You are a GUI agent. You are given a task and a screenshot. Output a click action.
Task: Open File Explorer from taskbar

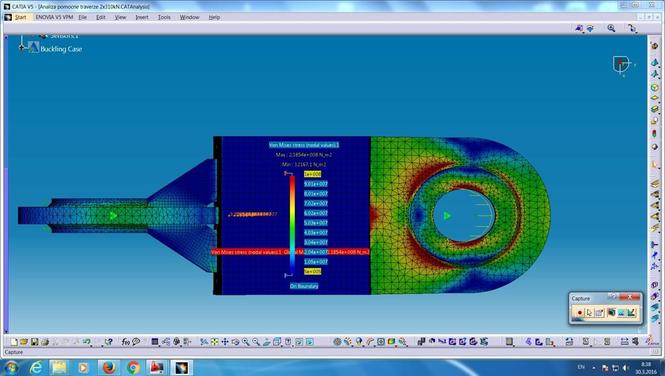(x=59, y=368)
